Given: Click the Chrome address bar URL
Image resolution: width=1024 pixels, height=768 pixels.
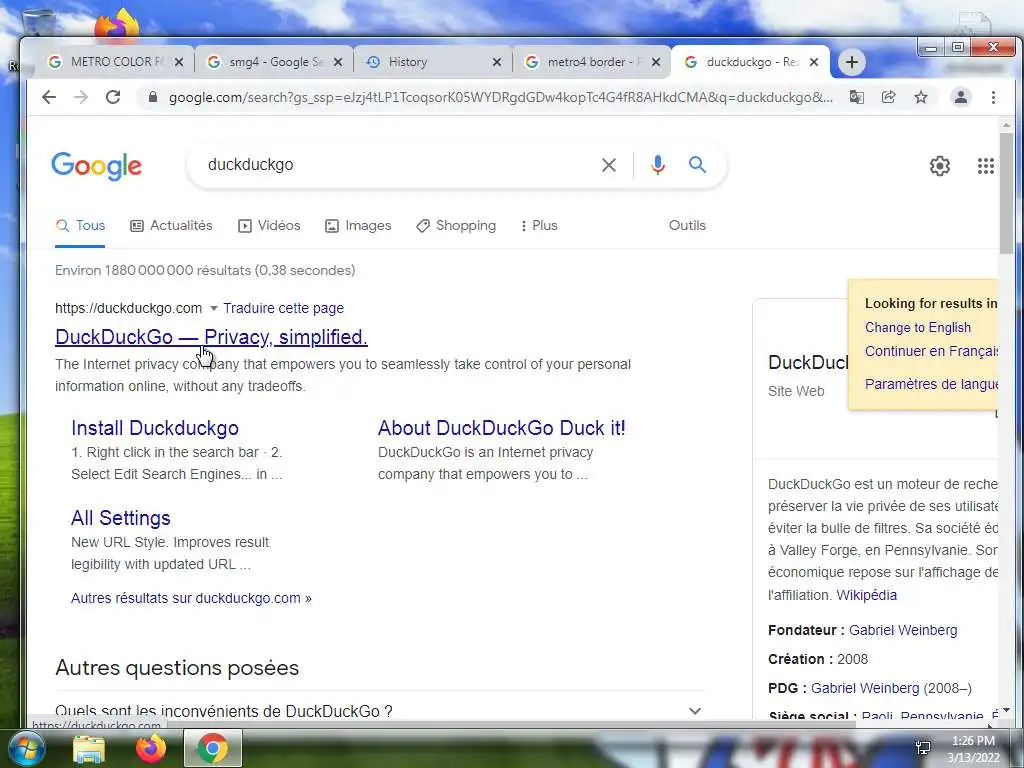Looking at the screenshot, I should pos(500,97).
